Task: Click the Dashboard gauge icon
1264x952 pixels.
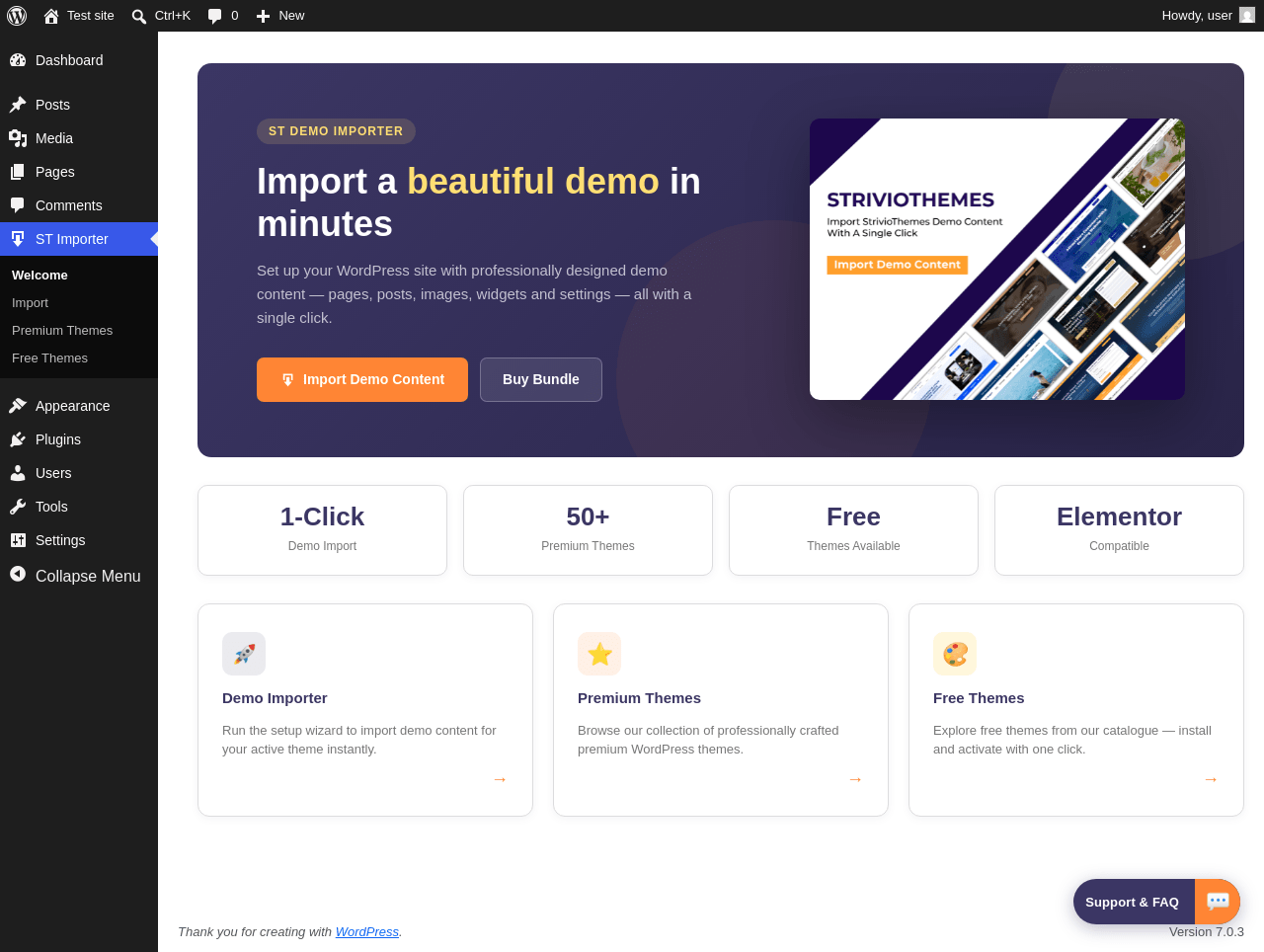Action: (x=18, y=60)
